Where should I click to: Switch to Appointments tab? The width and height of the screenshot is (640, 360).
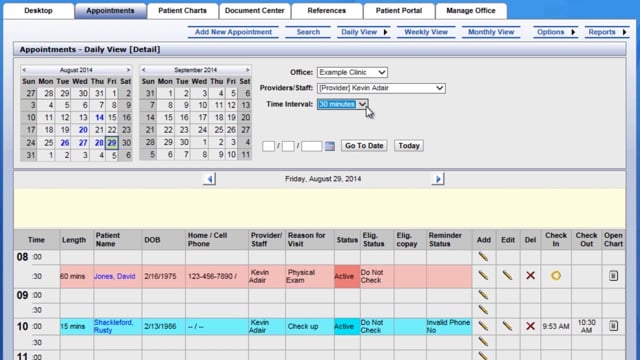click(x=110, y=11)
